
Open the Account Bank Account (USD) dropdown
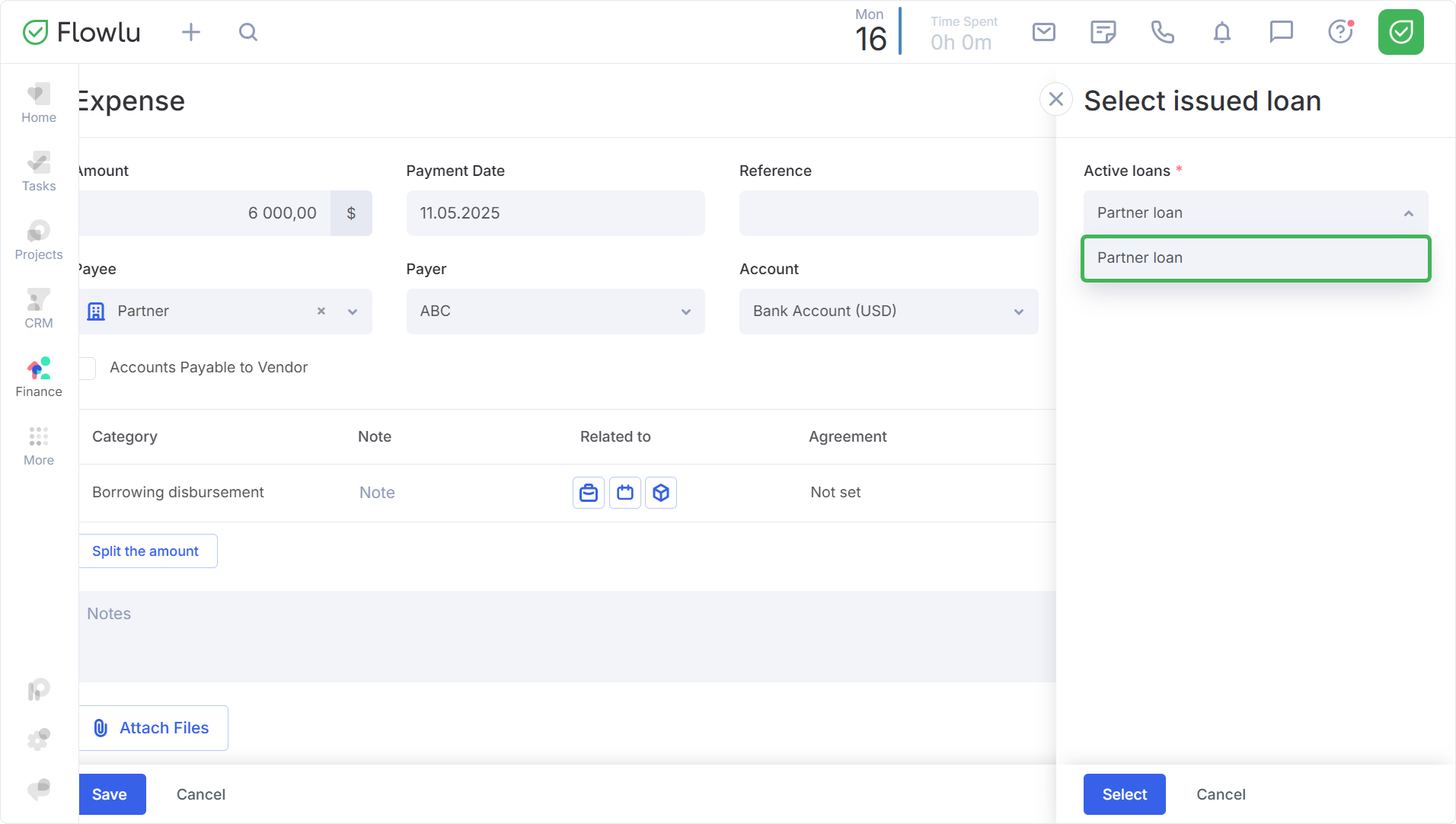tap(888, 311)
